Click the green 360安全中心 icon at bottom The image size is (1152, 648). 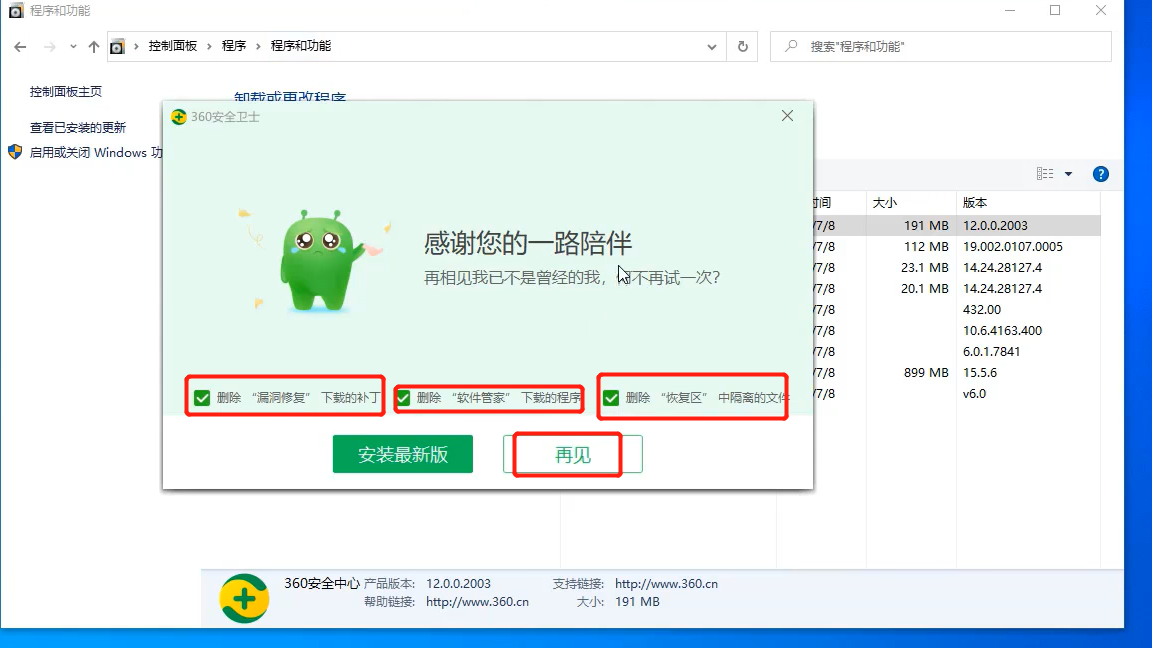pyautogui.click(x=241, y=593)
